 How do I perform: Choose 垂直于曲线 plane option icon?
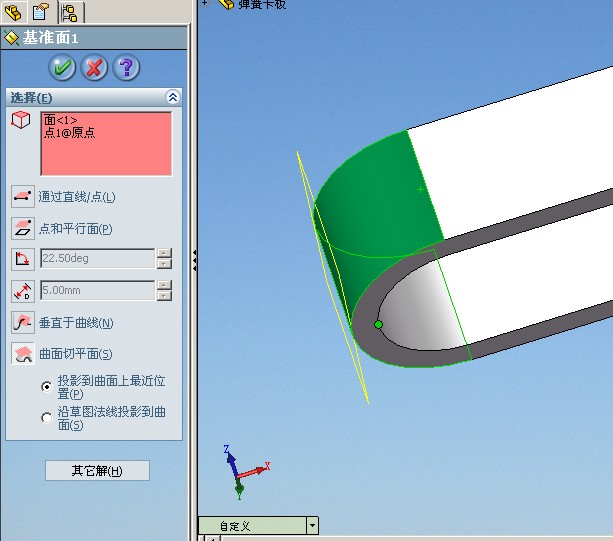point(23,322)
